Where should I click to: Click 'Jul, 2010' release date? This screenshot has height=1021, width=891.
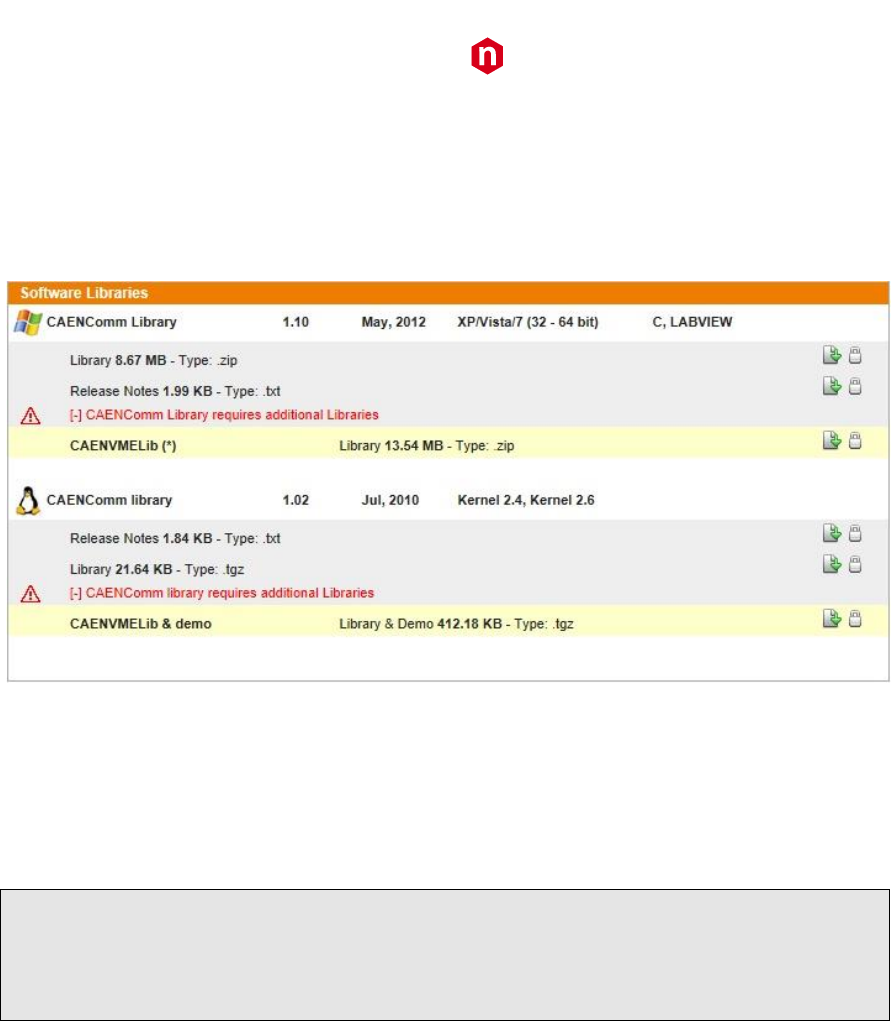(390, 500)
